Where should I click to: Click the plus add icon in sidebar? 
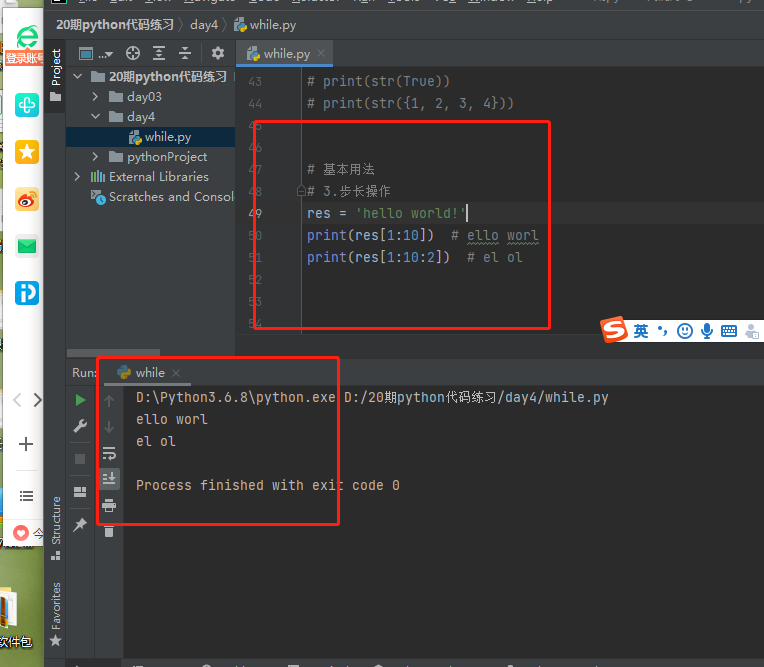coord(26,444)
